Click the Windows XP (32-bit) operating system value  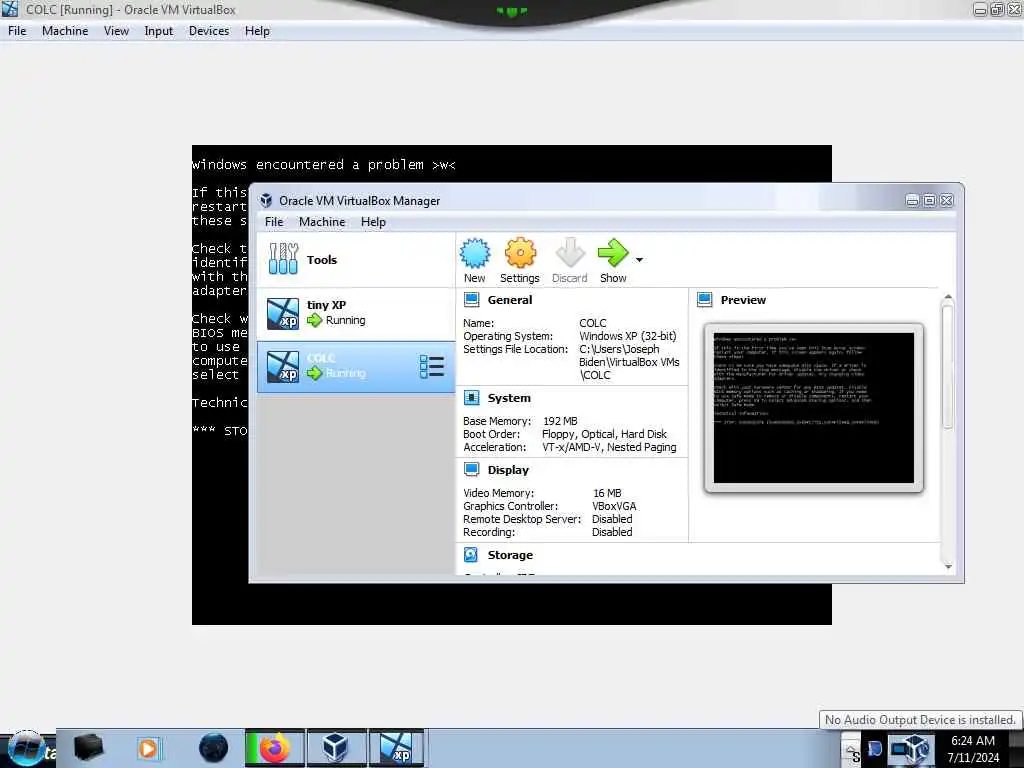tap(628, 336)
